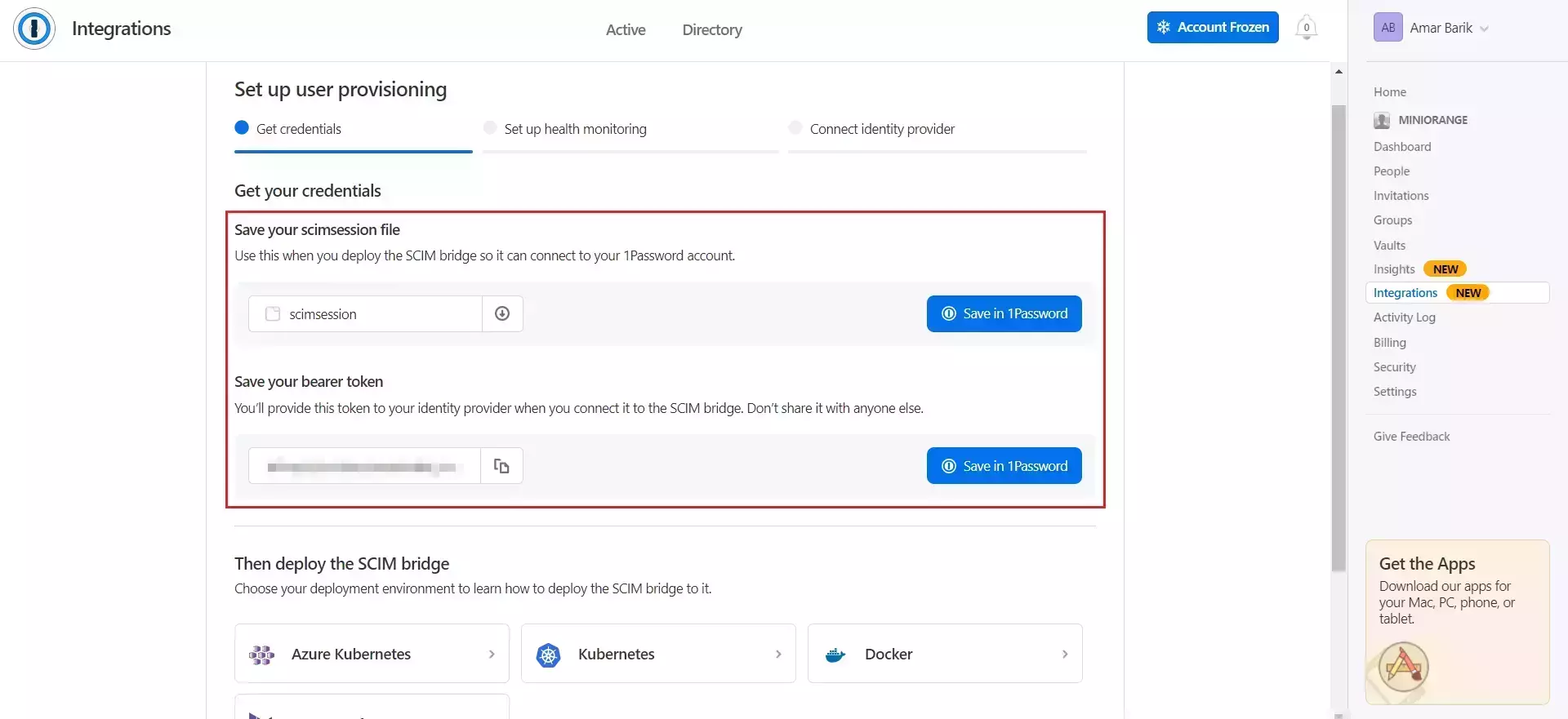Screen dimensions: 1568x719
Task: Click the AB user avatar
Action: (1388, 28)
